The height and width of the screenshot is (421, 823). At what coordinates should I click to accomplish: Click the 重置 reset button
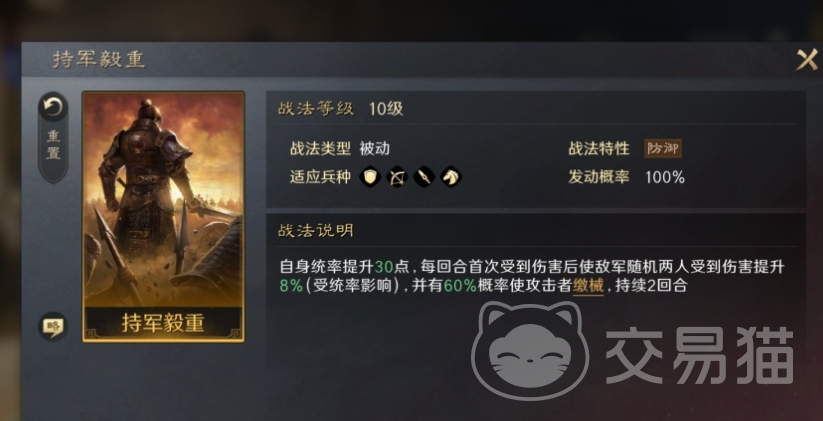[x=53, y=138]
